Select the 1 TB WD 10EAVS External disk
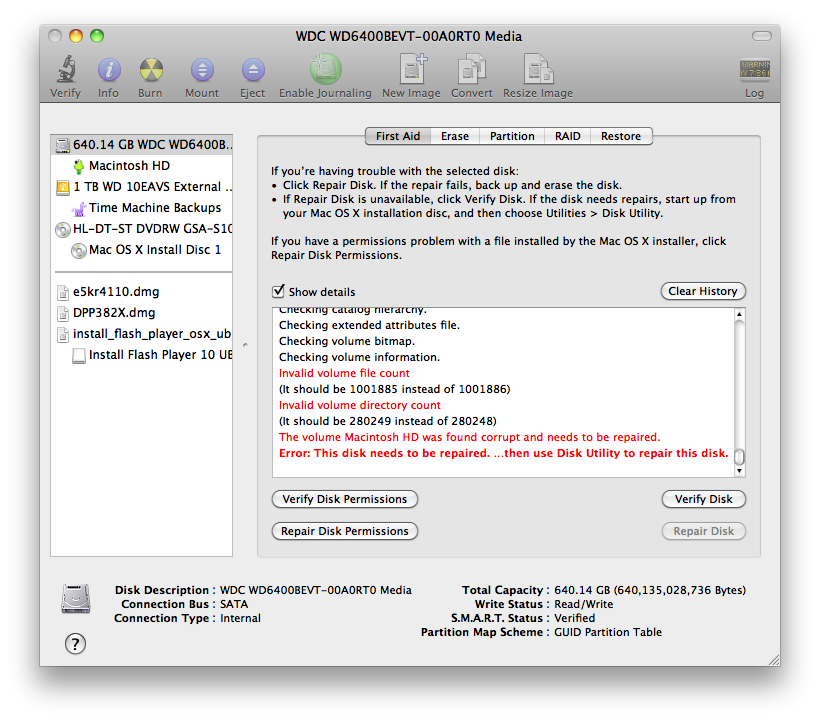 coord(142,187)
